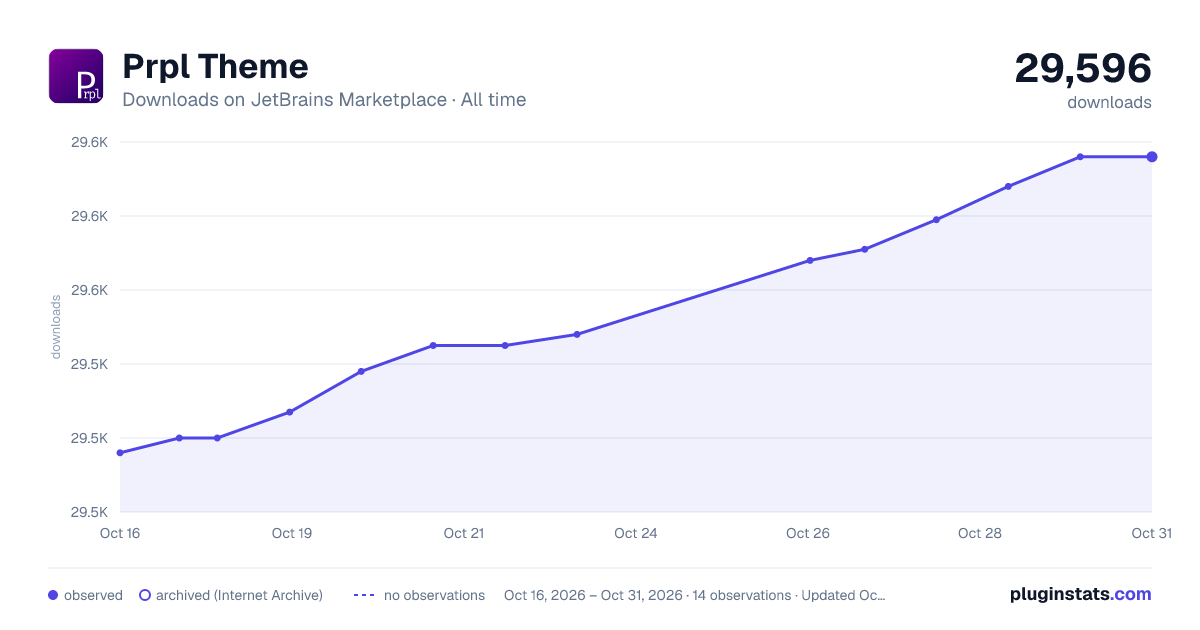Screen dimensions: 1200x630
Task: Select the first data point at Oct 16
Action: [x=120, y=453]
